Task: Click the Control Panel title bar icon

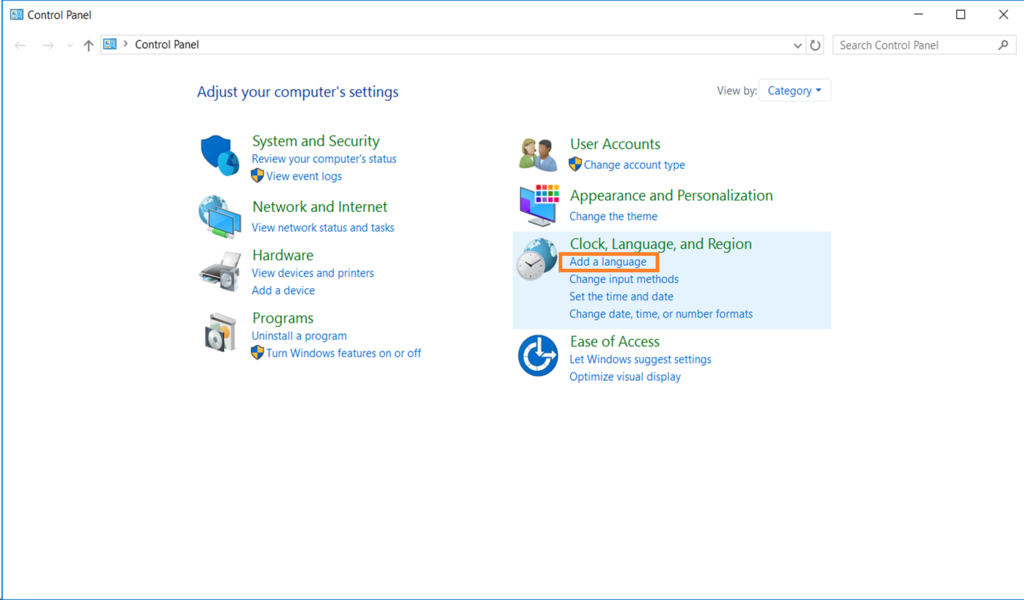Action: (x=16, y=14)
